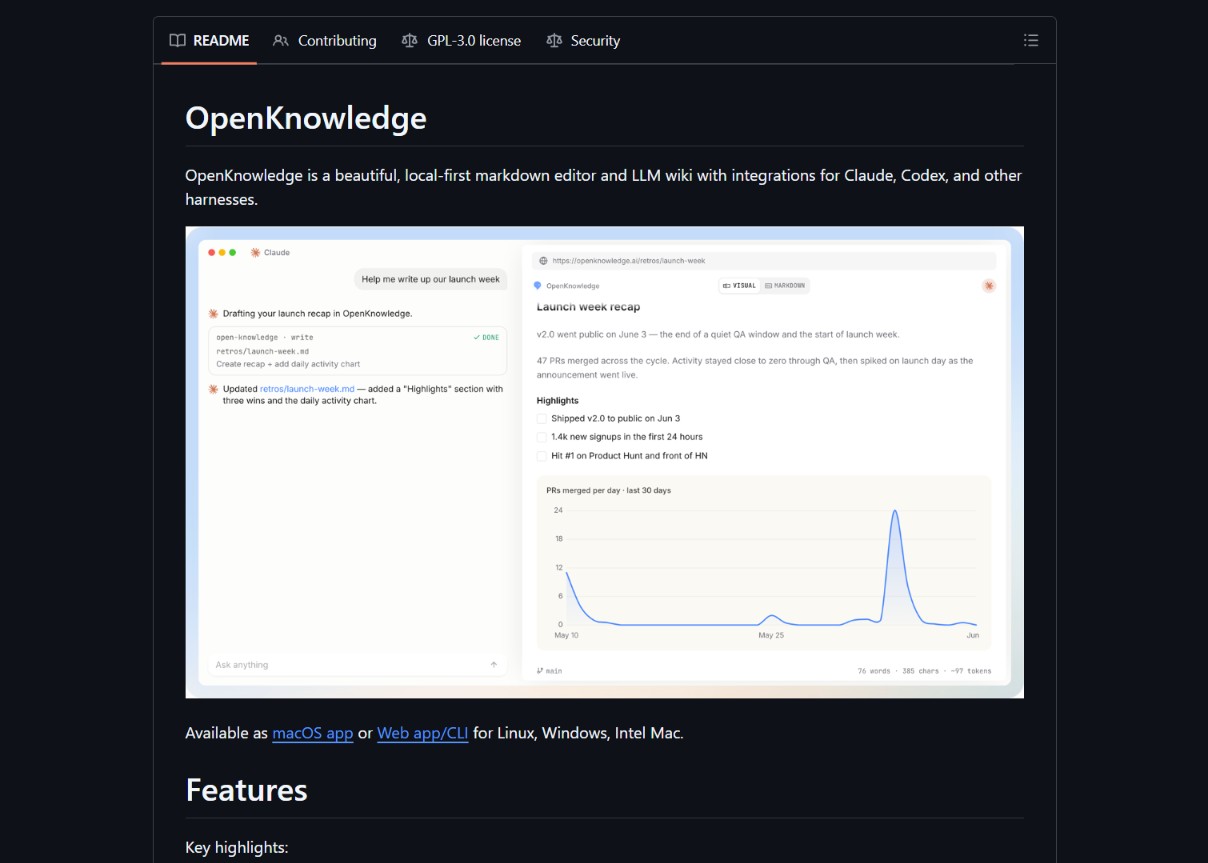
Task: Click the book icon beside README
Action: coord(177,41)
